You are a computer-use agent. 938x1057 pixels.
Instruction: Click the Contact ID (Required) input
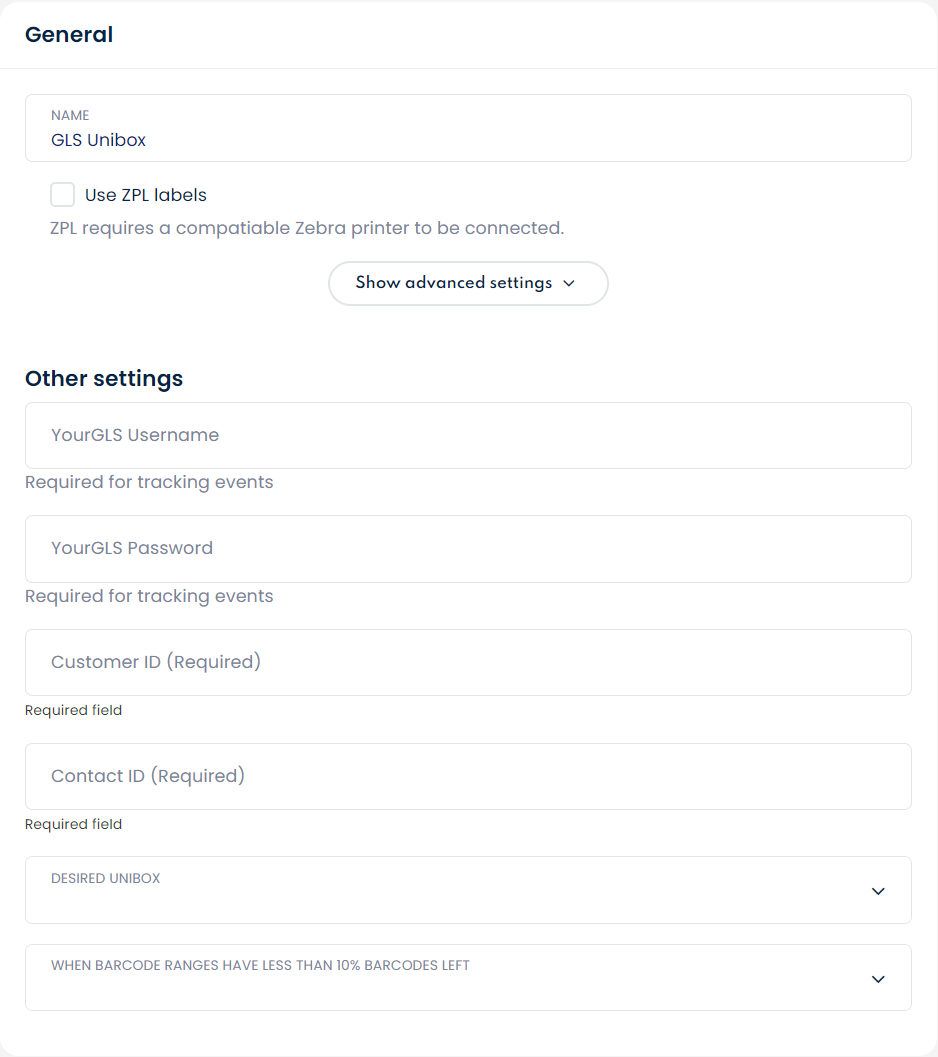pos(468,776)
